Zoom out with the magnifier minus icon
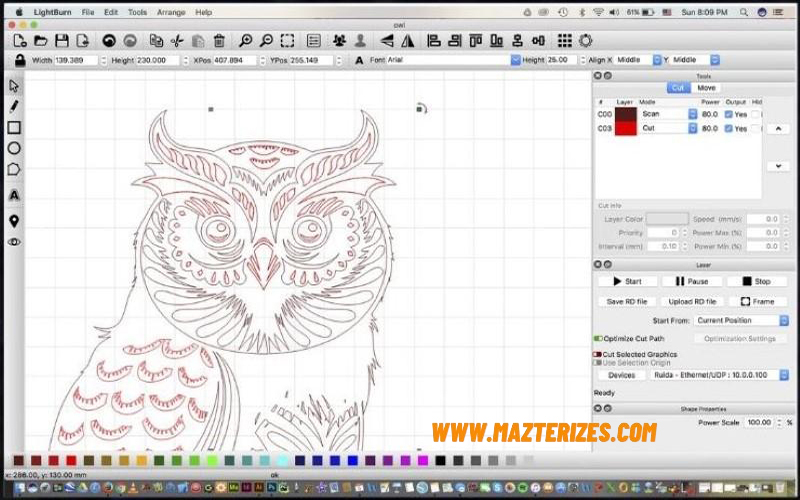This screenshot has width=800, height=500. point(266,41)
